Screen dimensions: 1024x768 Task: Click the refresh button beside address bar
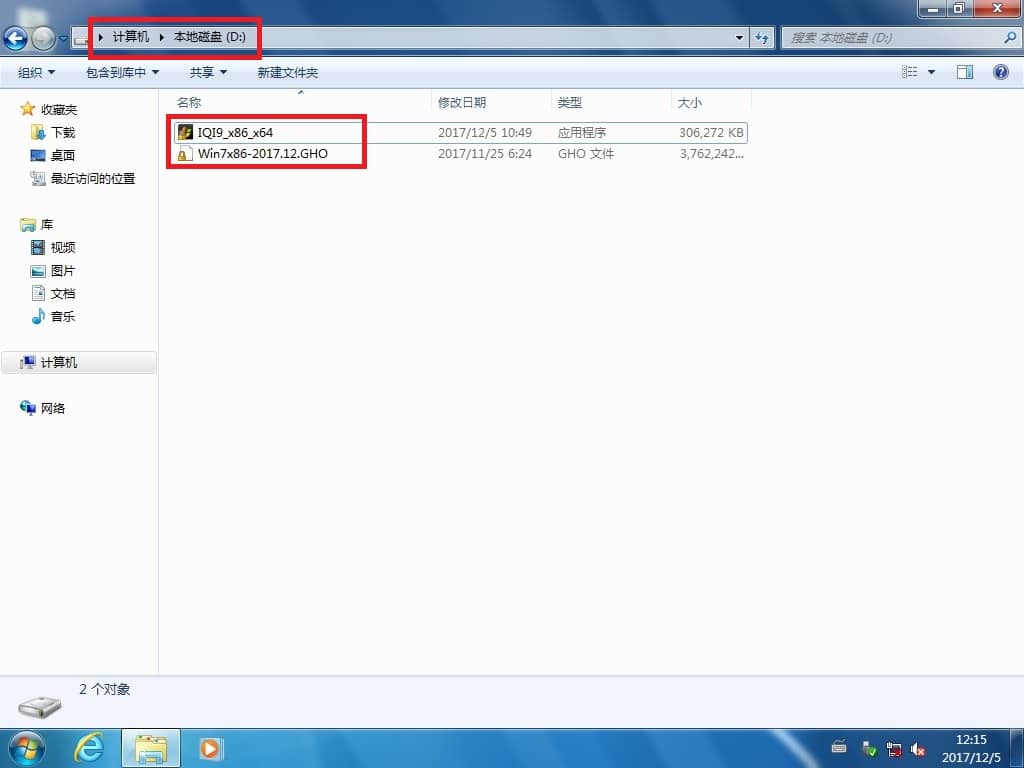click(x=762, y=38)
